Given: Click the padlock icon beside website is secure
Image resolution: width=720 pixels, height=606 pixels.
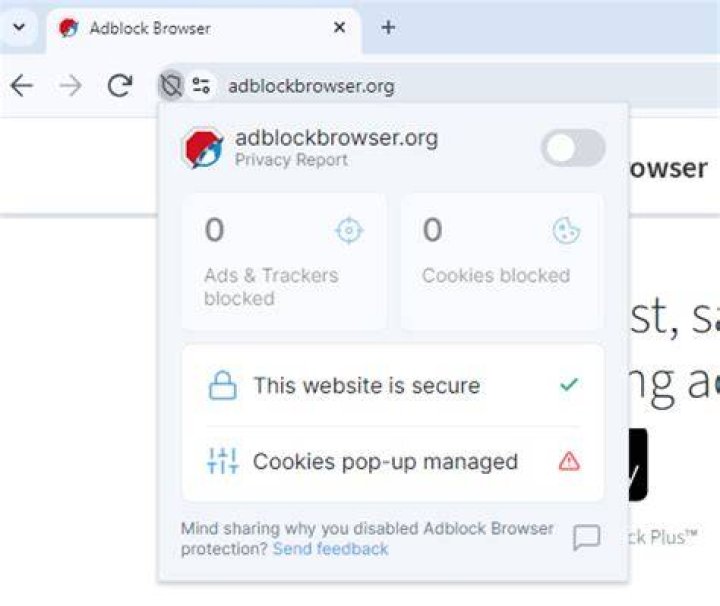Looking at the screenshot, I should (x=223, y=385).
